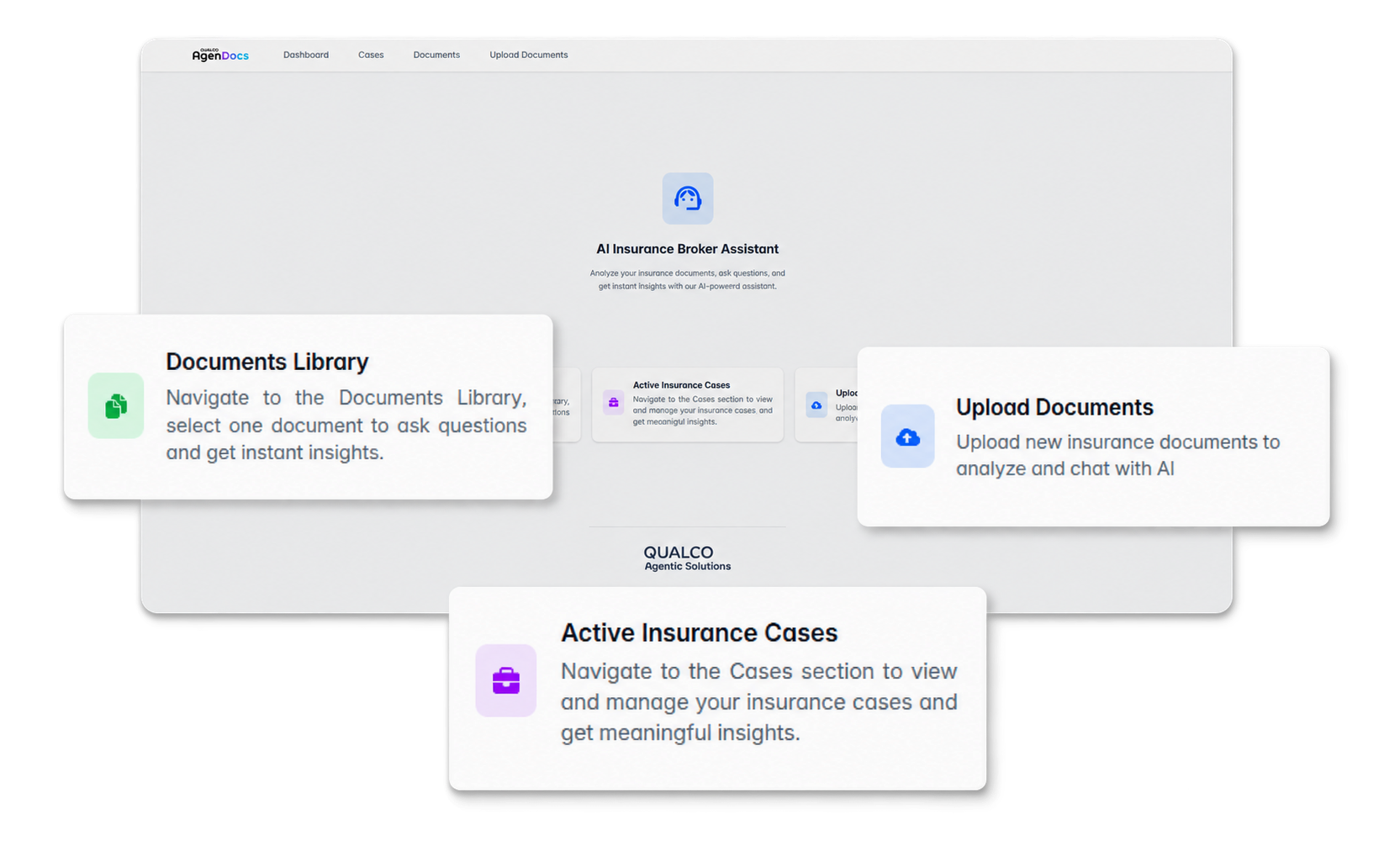Click 'get meaningful insights.' text in large card
Viewport: 1400px width, 857px height.
680,733
